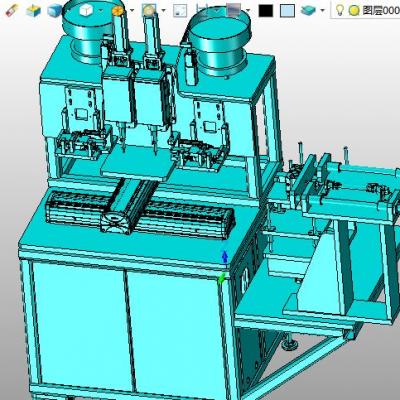Expand the dropdown beside the layer stack icon
Viewport: 400px width, 400px height.
point(322,11)
